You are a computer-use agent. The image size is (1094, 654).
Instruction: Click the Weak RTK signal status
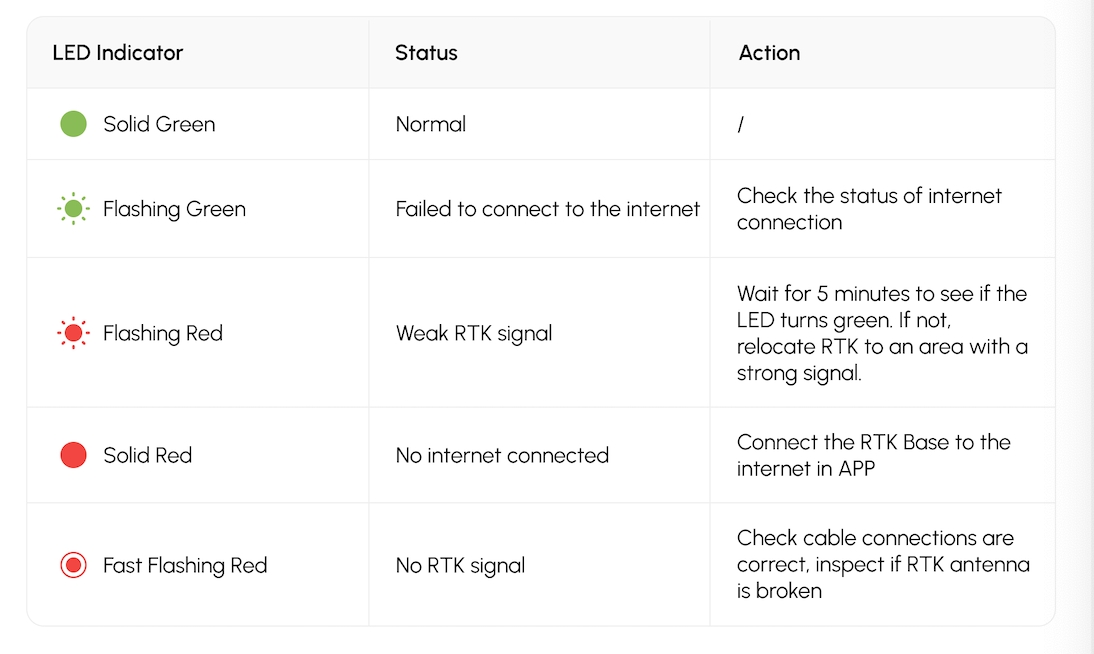click(x=474, y=334)
